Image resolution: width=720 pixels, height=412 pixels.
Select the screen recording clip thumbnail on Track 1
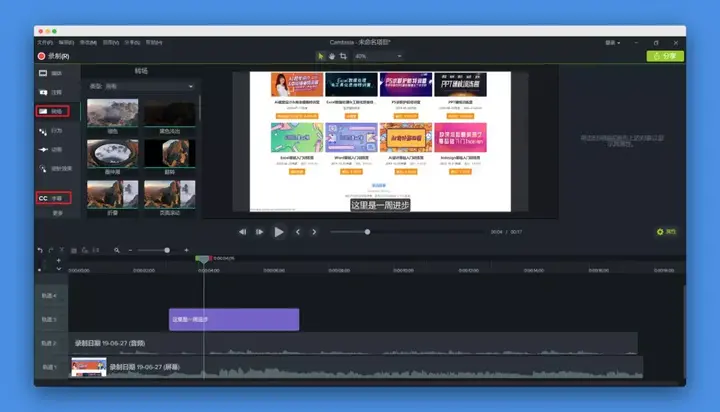89,367
